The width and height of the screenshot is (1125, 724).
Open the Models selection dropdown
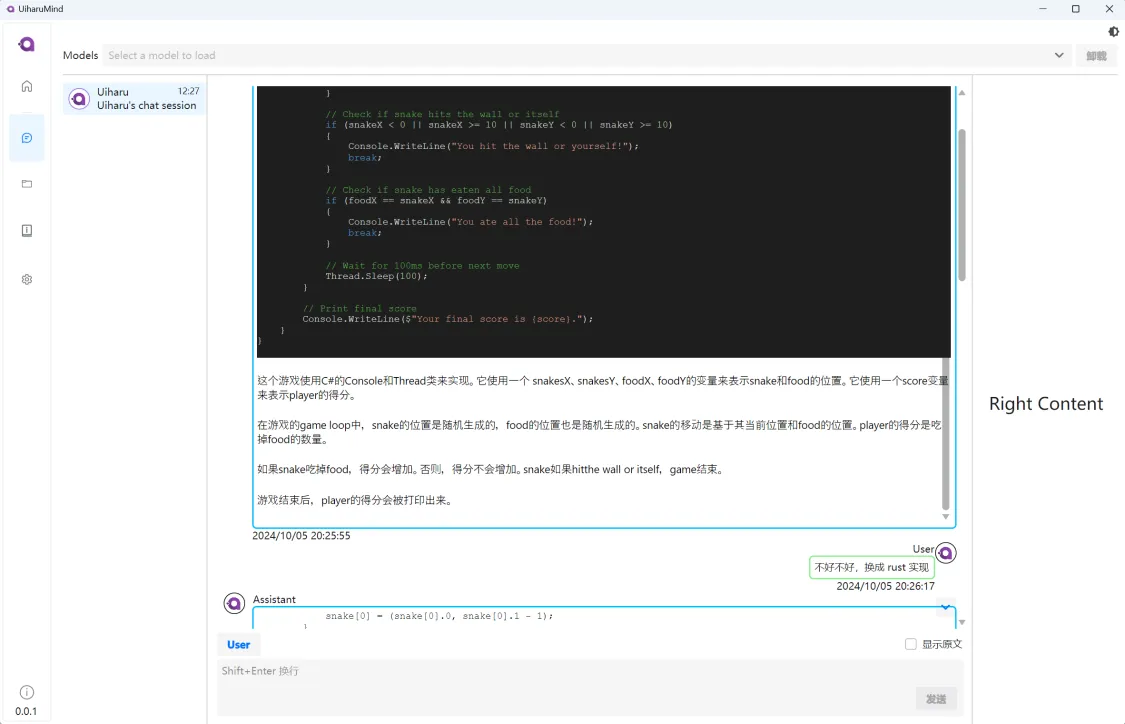click(x=580, y=56)
